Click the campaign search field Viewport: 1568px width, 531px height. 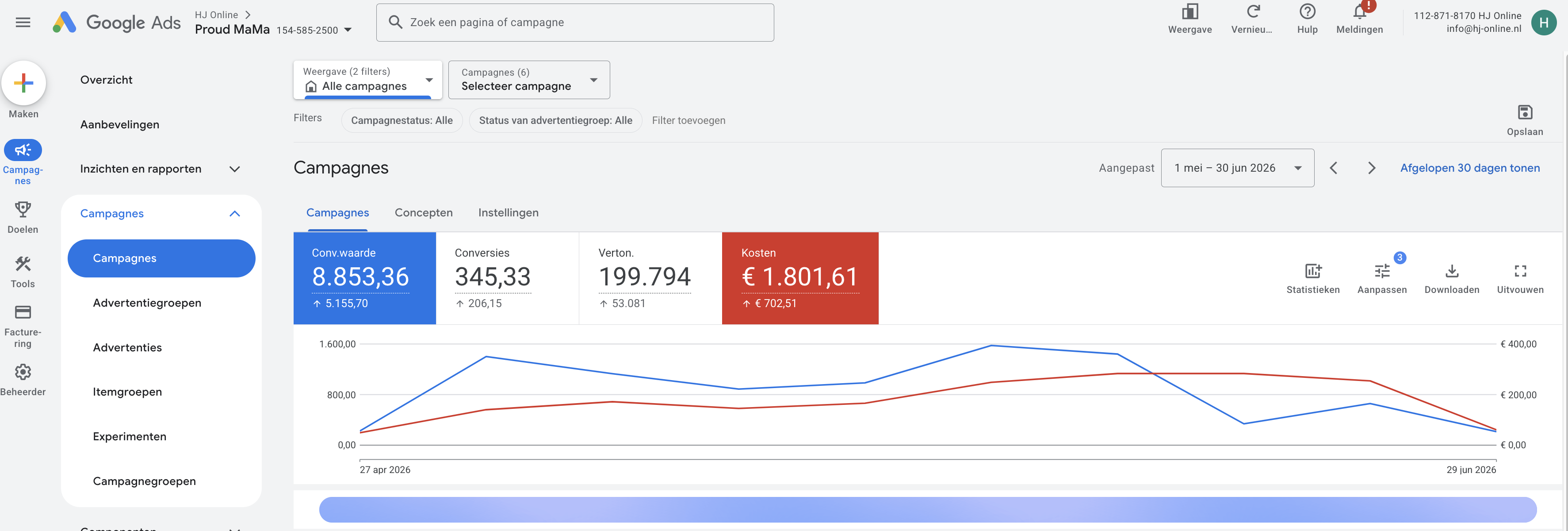click(x=574, y=23)
